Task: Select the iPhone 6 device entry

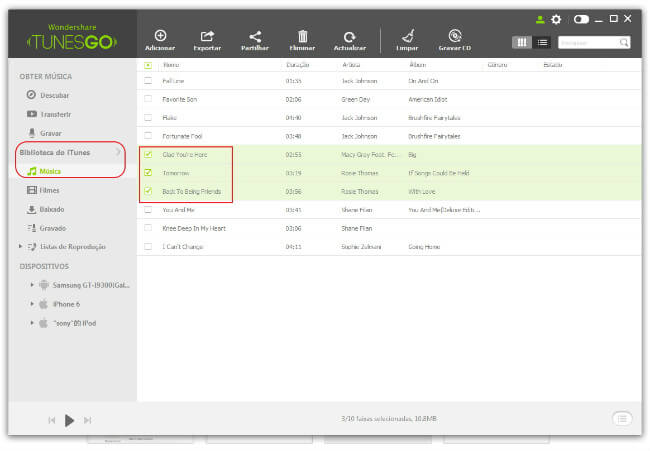Action: 66,304
